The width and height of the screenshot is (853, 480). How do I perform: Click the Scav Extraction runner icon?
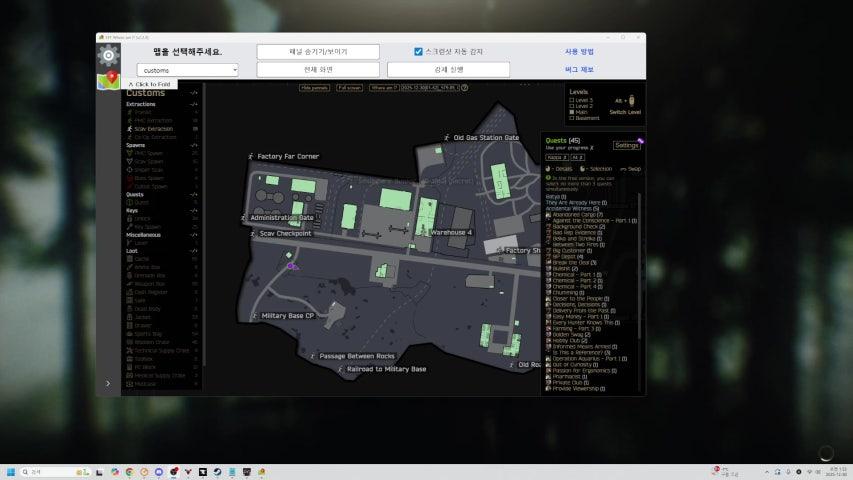pos(129,129)
